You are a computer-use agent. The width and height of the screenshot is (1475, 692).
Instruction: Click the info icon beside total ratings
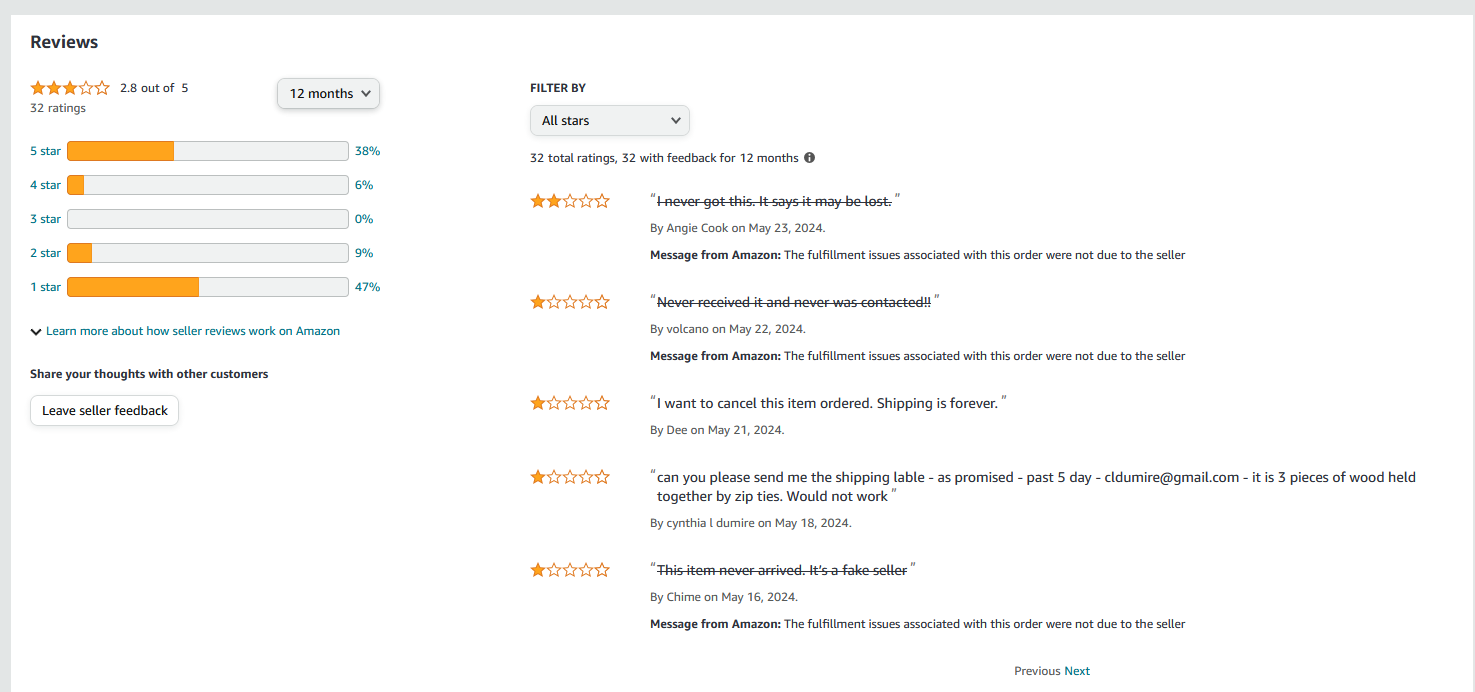click(x=810, y=158)
